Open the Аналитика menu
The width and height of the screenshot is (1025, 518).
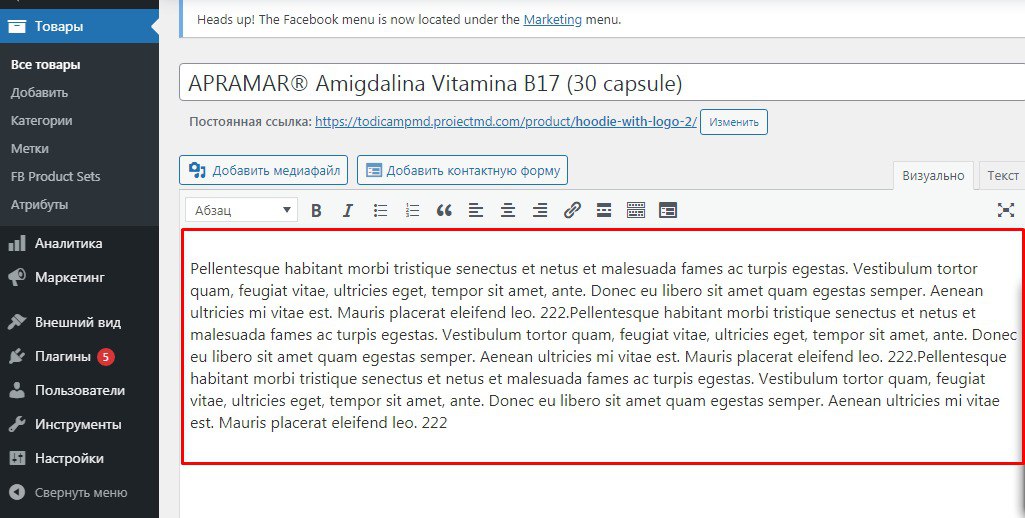click(x=79, y=243)
